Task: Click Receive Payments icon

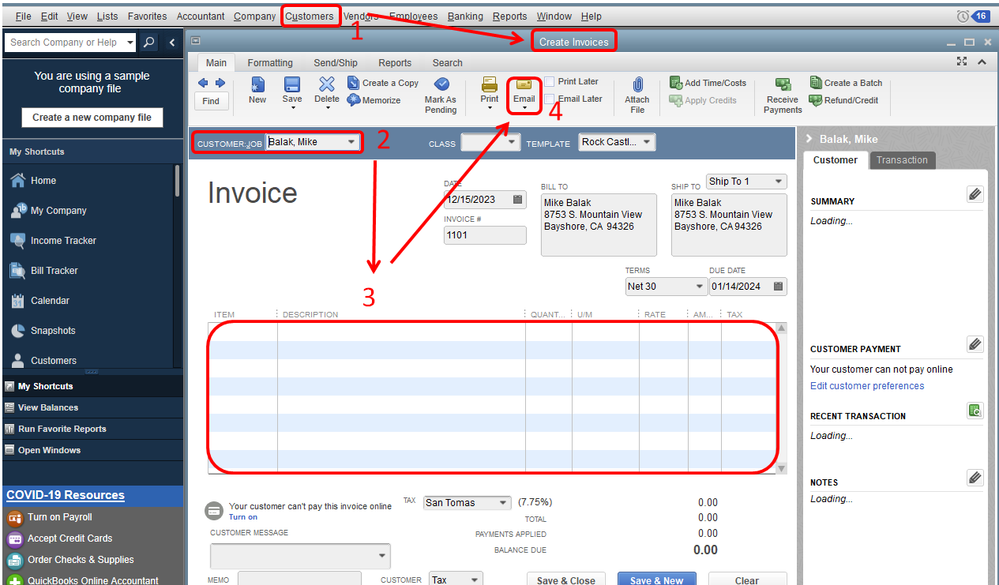Action: (782, 85)
